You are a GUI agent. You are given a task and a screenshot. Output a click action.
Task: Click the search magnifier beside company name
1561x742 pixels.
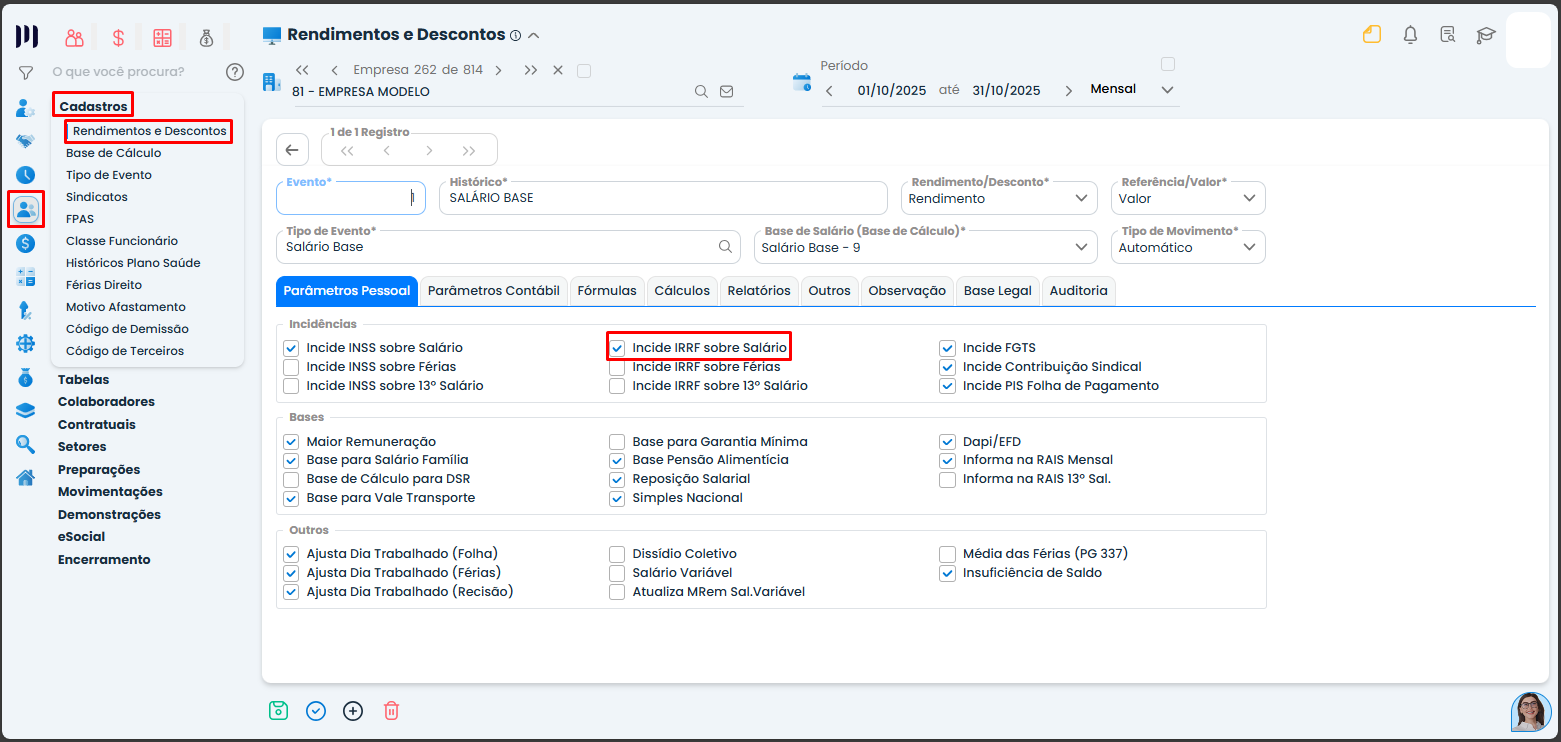tap(702, 91)
